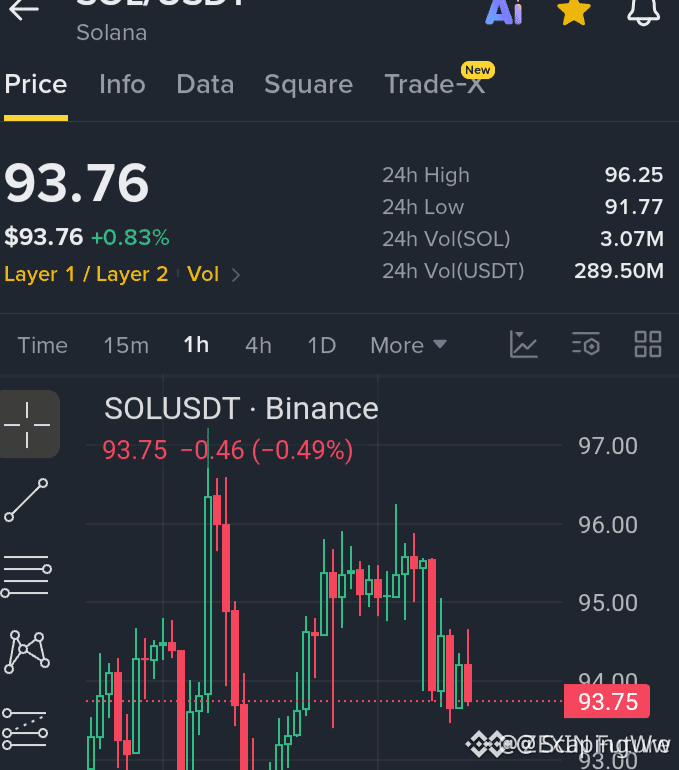
Task: Open the chart indicators line-graph icon
Action: pos(523,344)
